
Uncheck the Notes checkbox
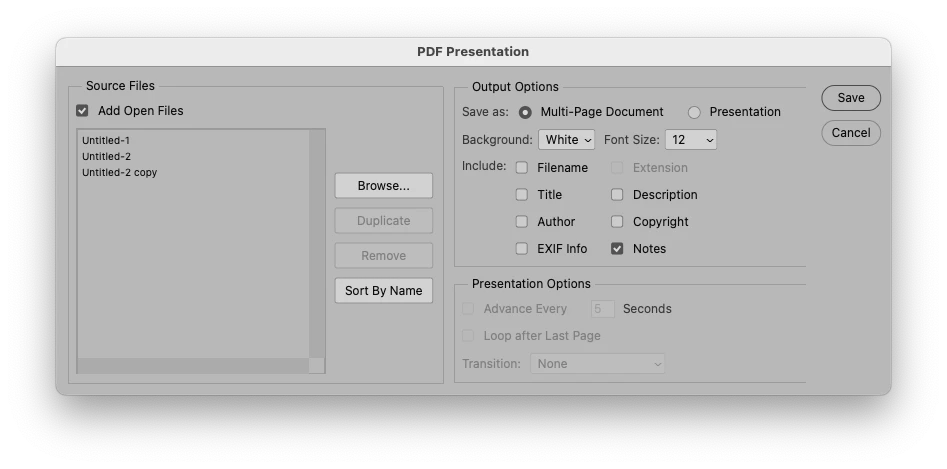pyautogui.click(x=617, y=249)
